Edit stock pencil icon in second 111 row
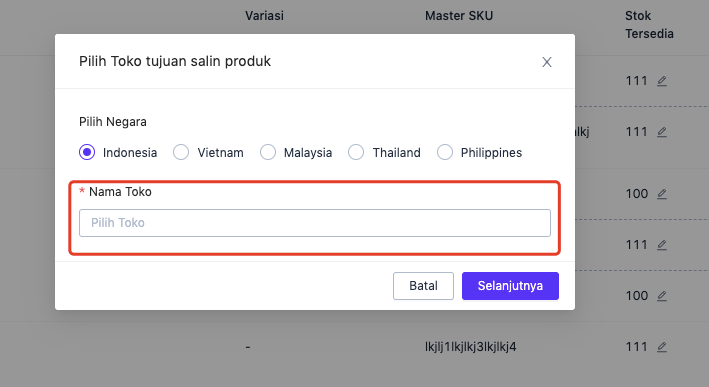This screenshot has width=709, height=387. (662, 132)
